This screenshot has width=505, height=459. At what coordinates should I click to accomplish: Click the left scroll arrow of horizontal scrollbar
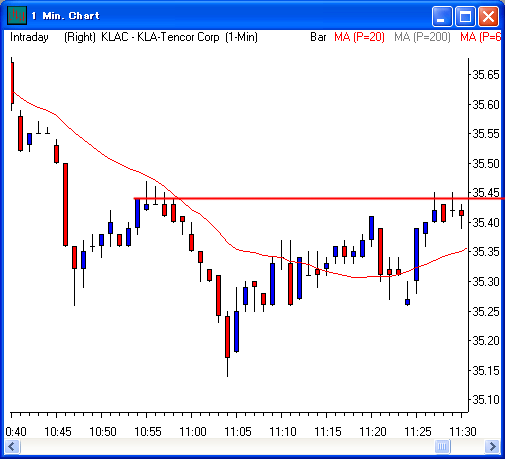point(13,446)
